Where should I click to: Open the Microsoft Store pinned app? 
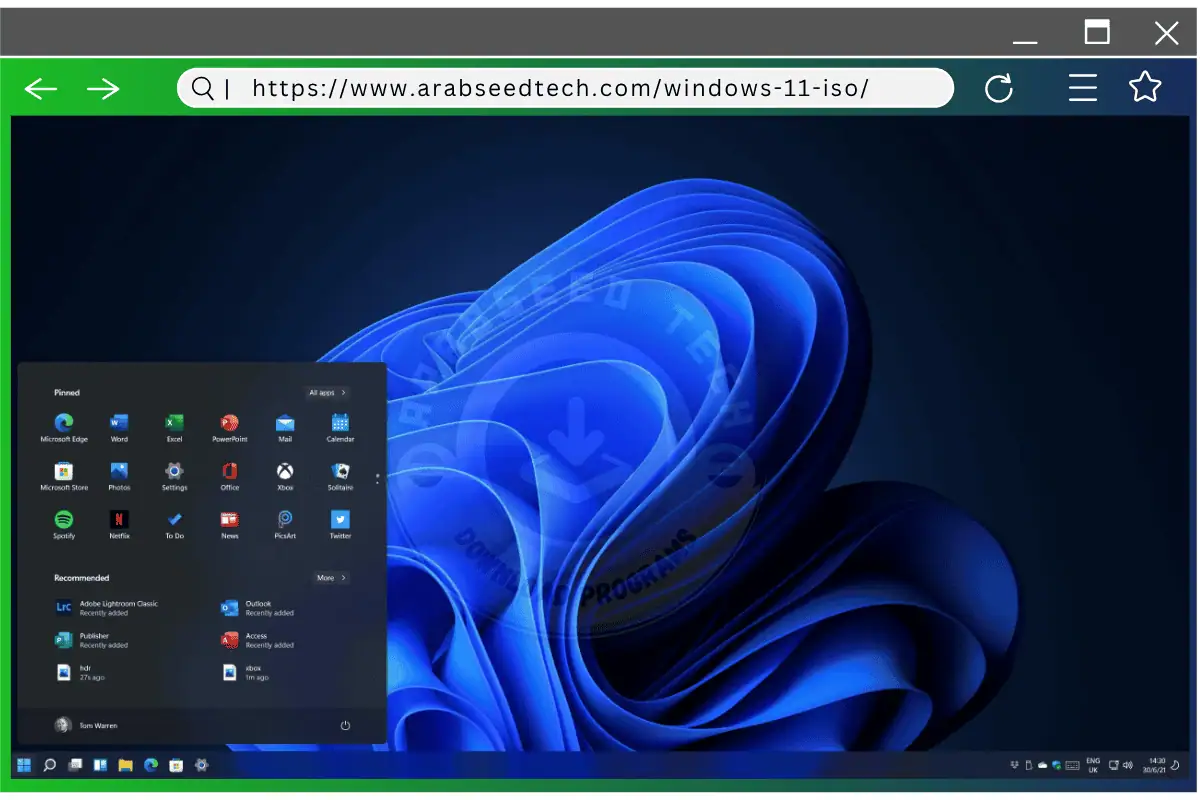pyautogui.click(x=64, y=471)
